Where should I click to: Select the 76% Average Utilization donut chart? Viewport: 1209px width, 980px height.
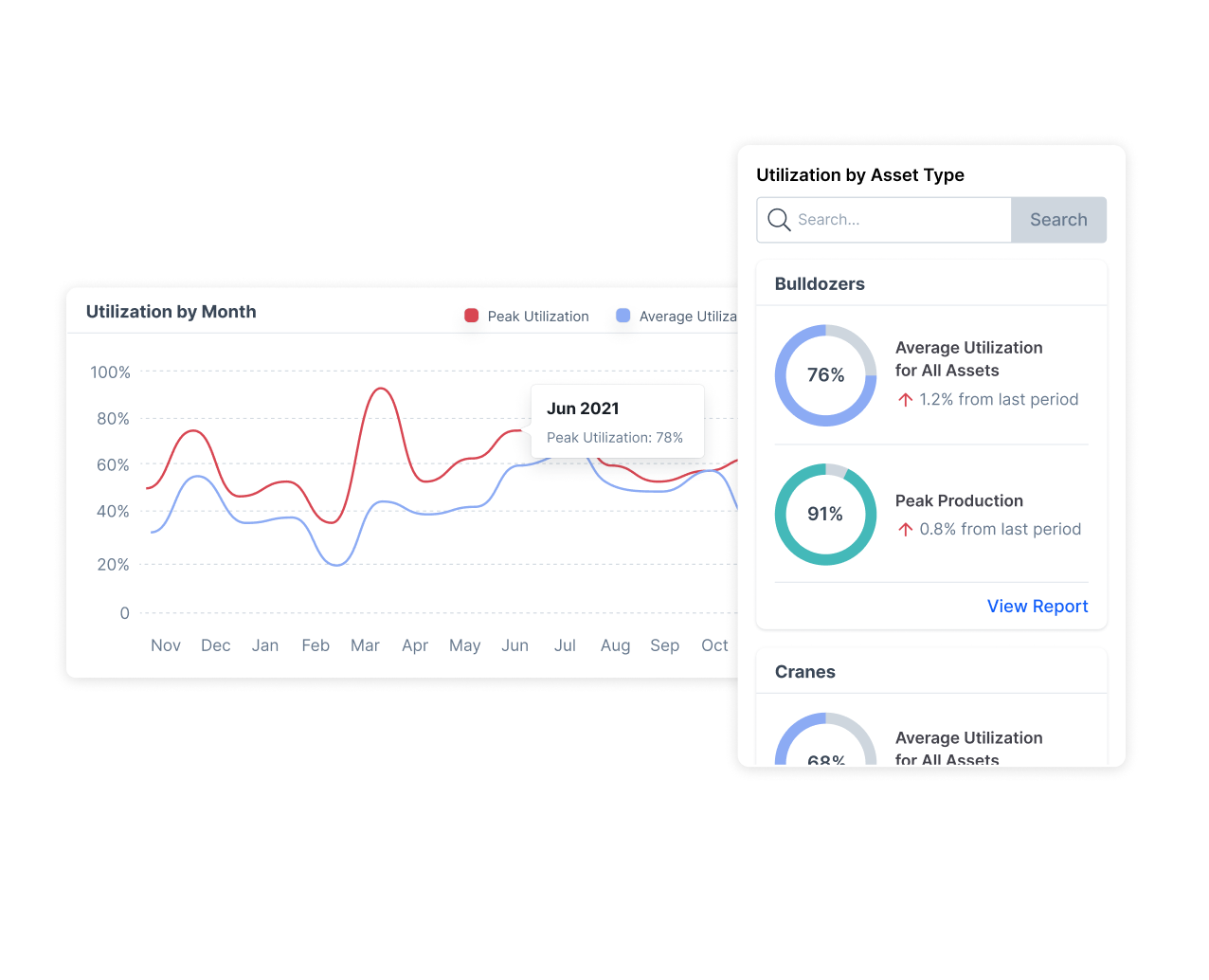(825, 375)
